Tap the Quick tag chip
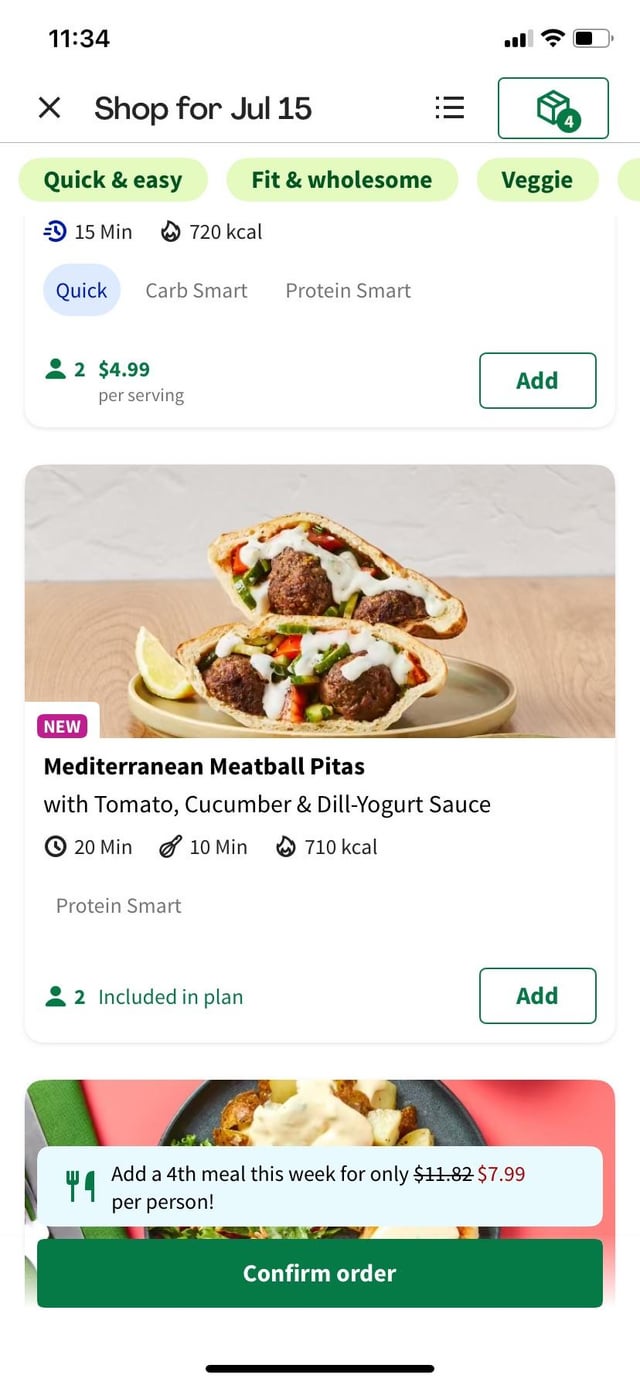Image resolution: width=640 pixels, height=1385 pixels. tap(81, 291)
